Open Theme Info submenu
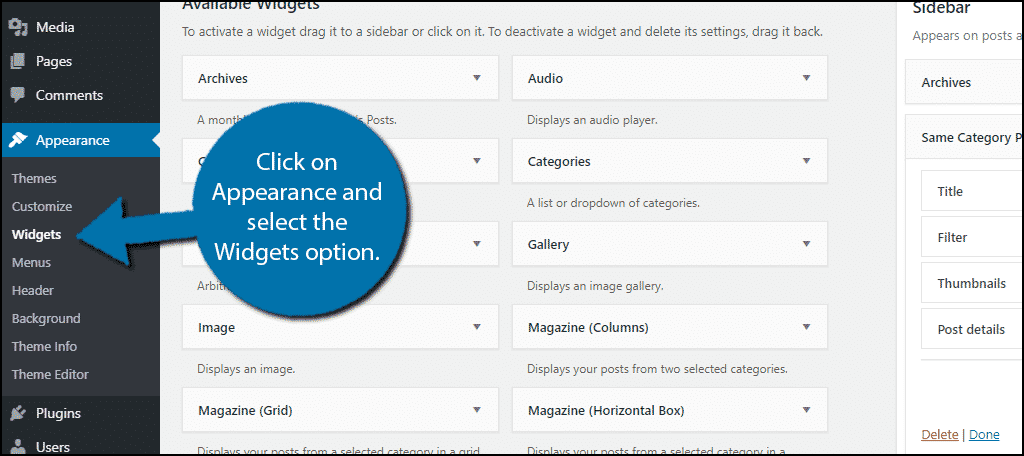The width and height of the screenshot is (1024, 456). click(x=44, y=347)
